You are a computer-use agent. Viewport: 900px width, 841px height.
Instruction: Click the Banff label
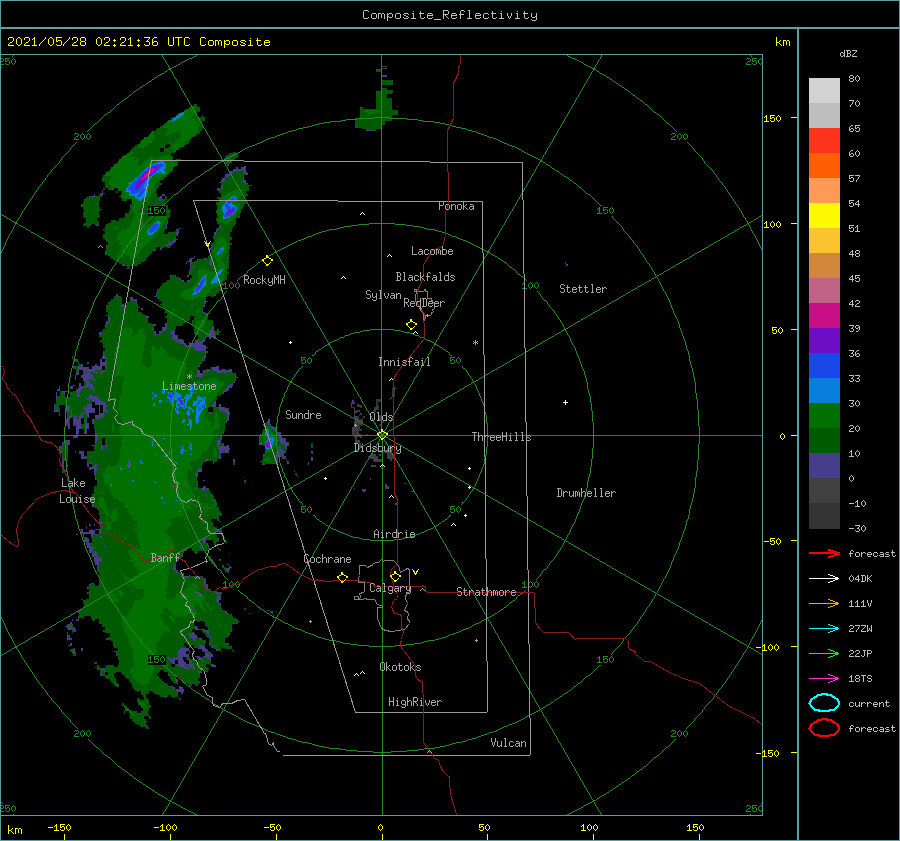click(165, 557)
